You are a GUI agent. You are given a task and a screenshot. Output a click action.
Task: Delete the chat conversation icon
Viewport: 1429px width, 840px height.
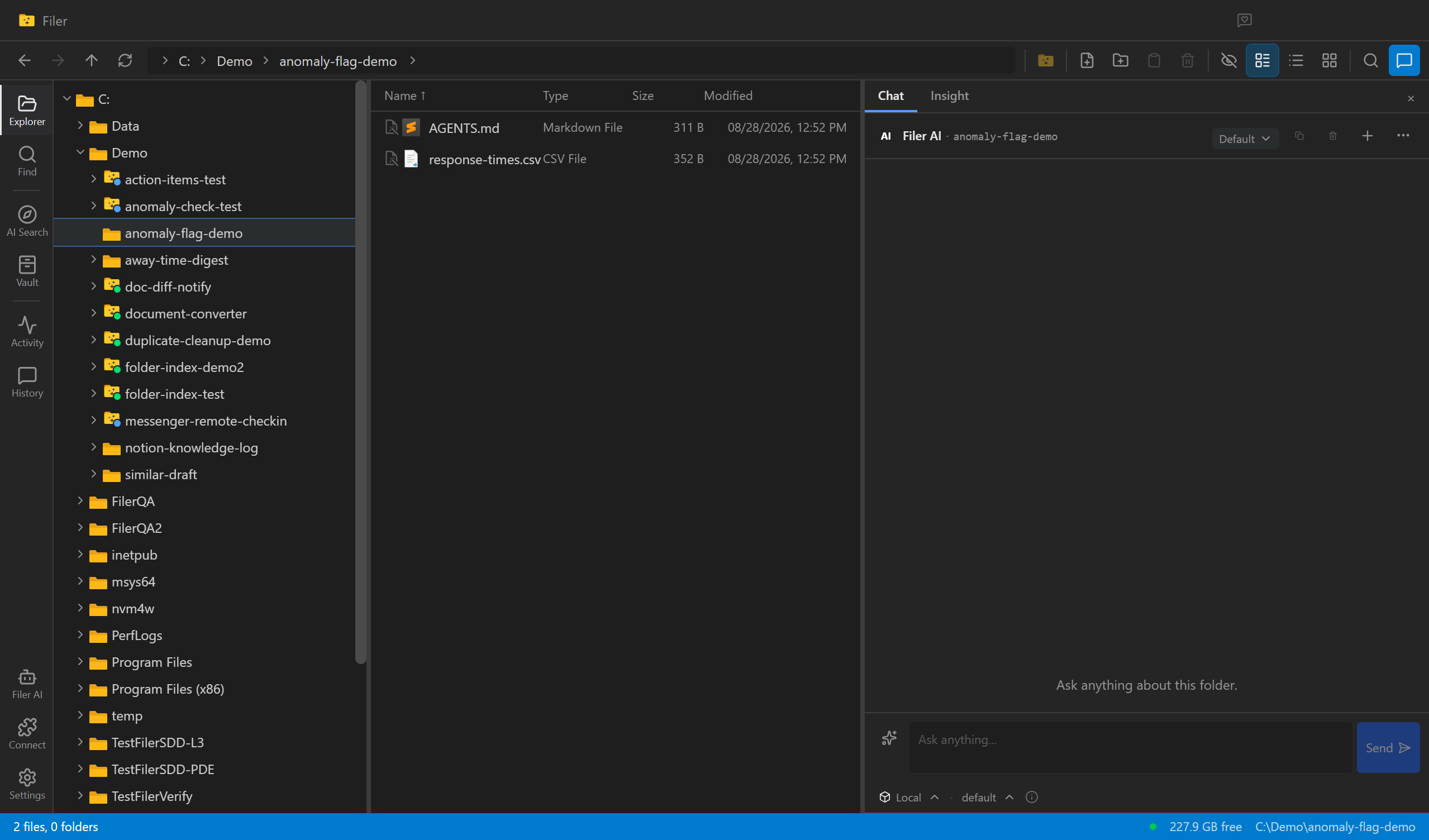[1332, 136]
